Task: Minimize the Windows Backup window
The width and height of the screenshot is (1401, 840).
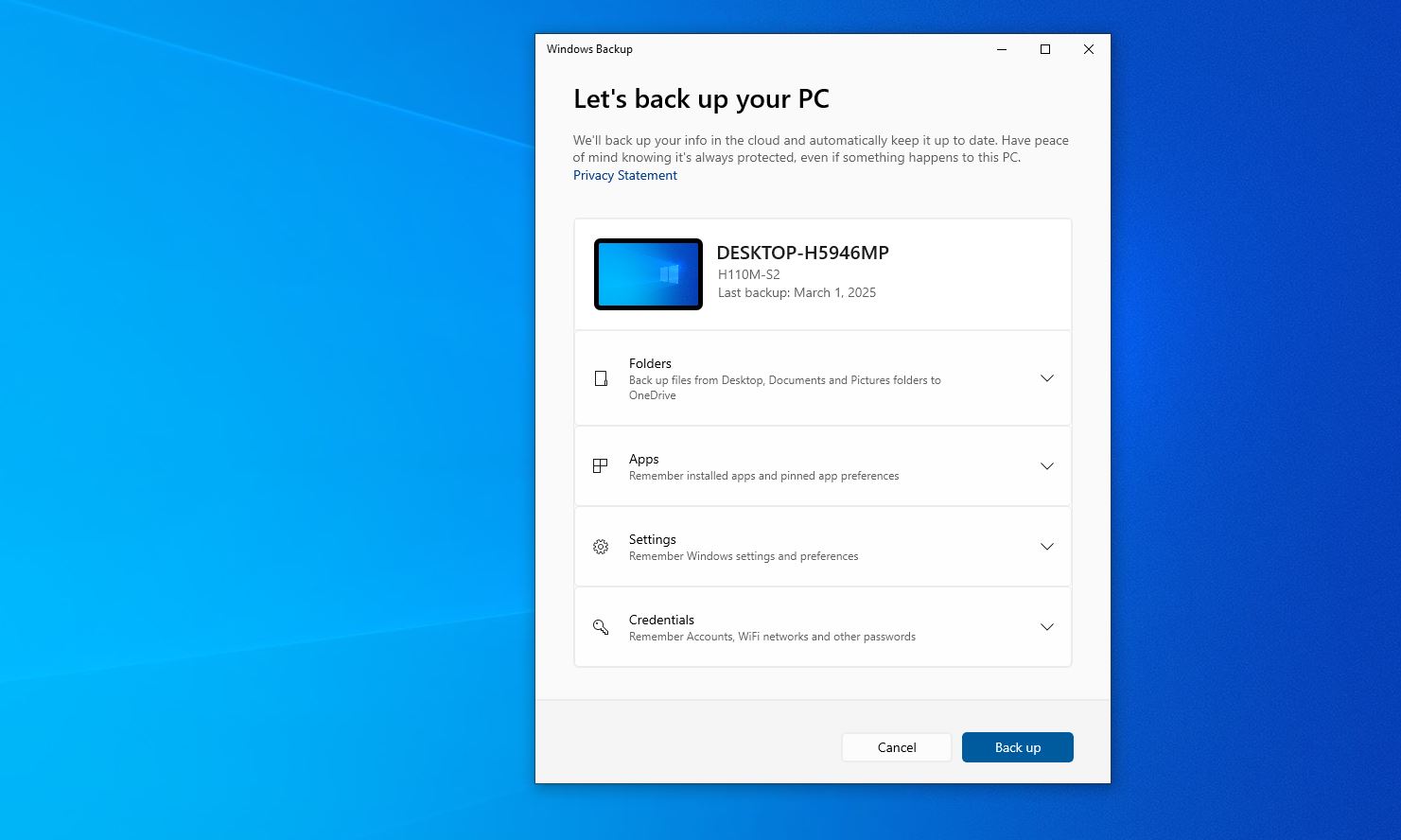Action: [1002, 49]
